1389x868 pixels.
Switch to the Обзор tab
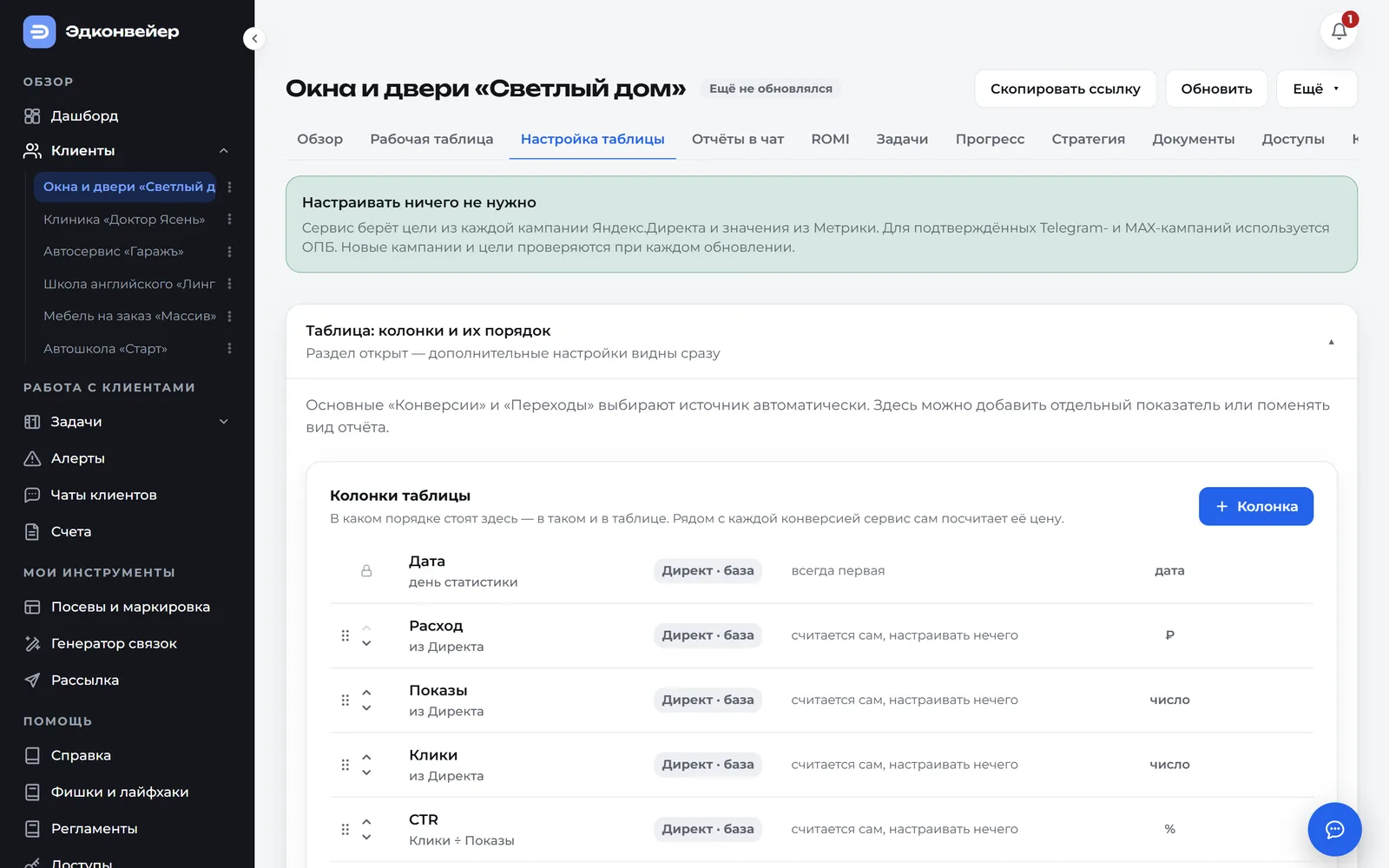click(x=319, y=139)
